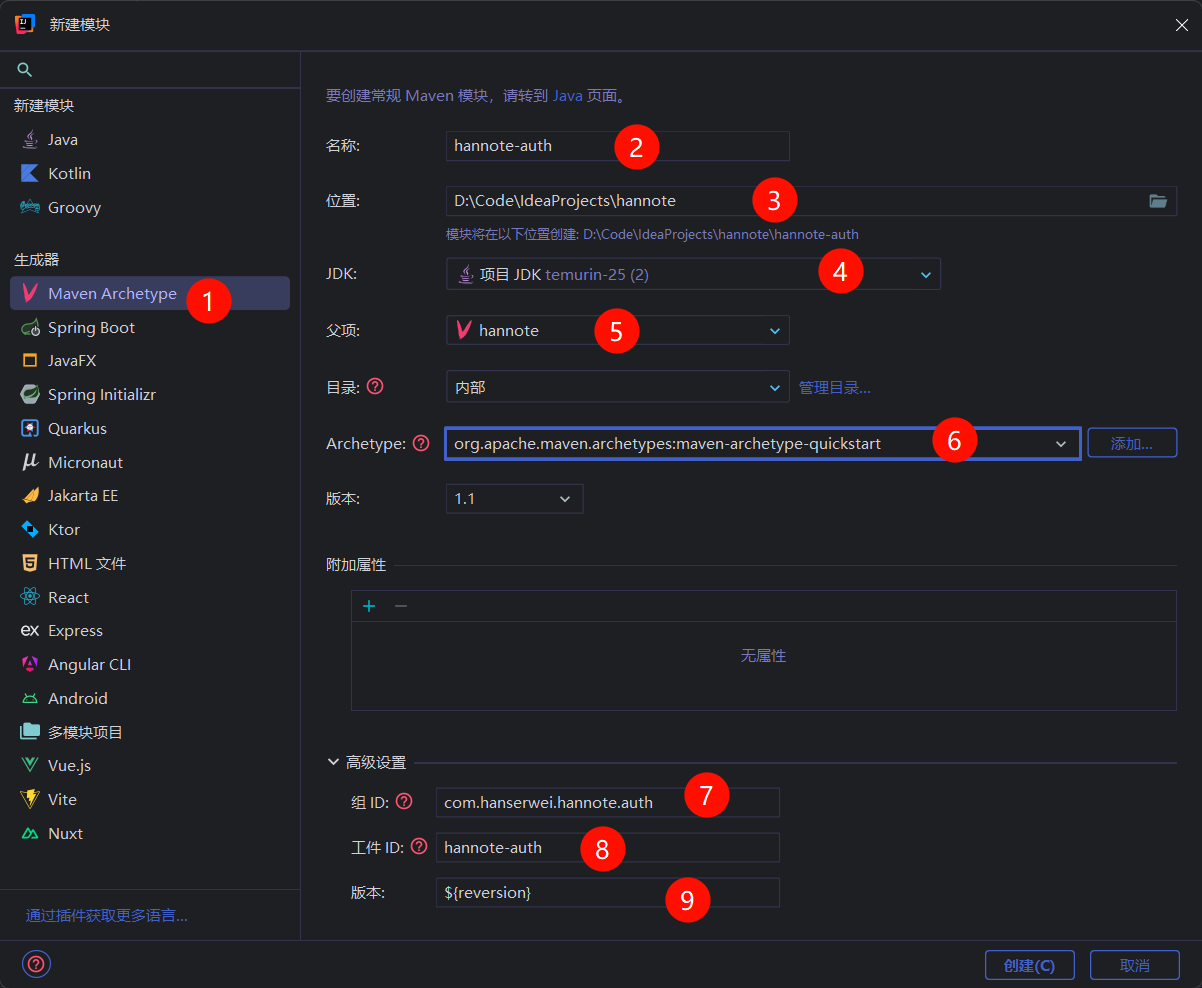Click the search magnifier icon in sidebar
Viewport: 1202px width, 988px height.
click(x=25, y=70)
